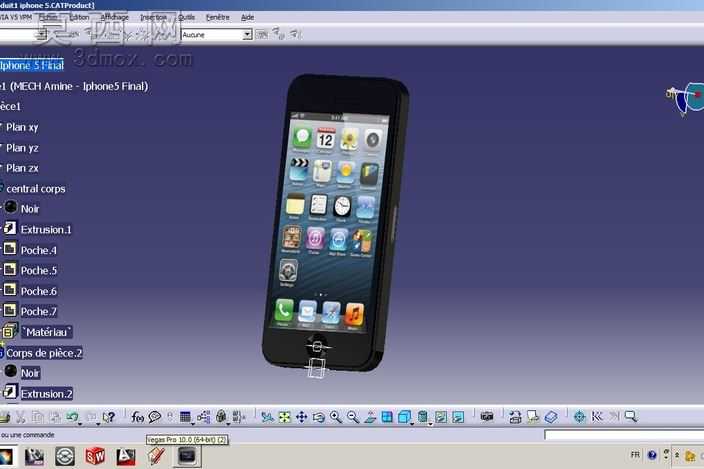Click the Vegas Pro taskbar button
Screen dimensions: 704x469
(x=187, y=456)
